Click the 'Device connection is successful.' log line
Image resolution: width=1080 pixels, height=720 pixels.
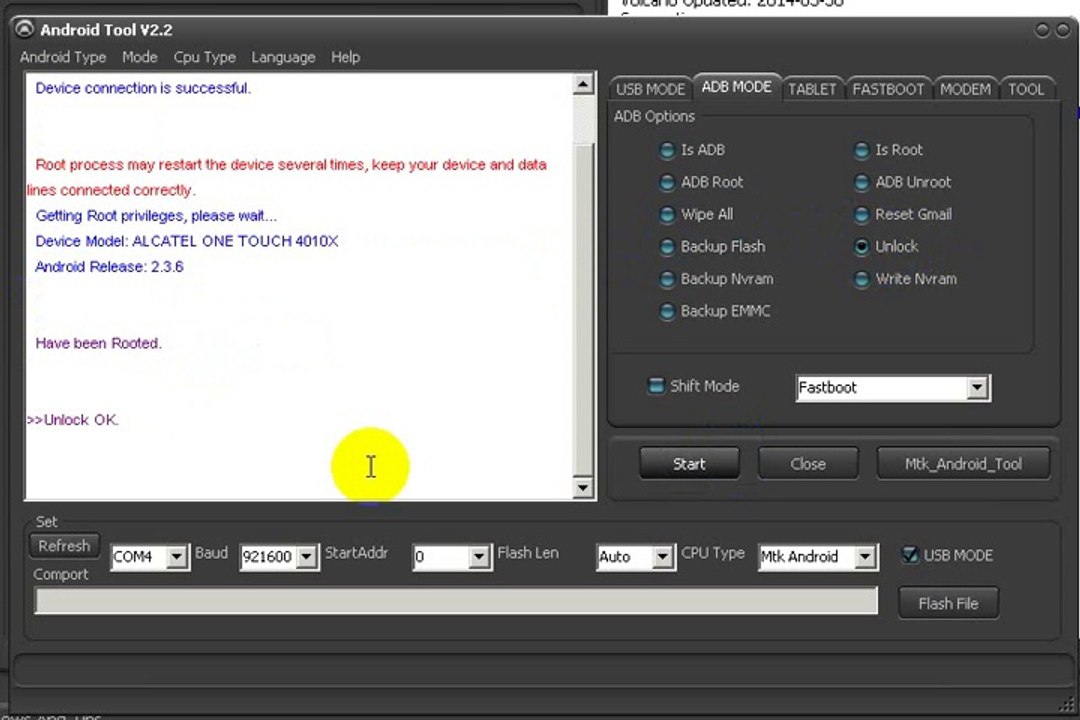tap(143, 88)
